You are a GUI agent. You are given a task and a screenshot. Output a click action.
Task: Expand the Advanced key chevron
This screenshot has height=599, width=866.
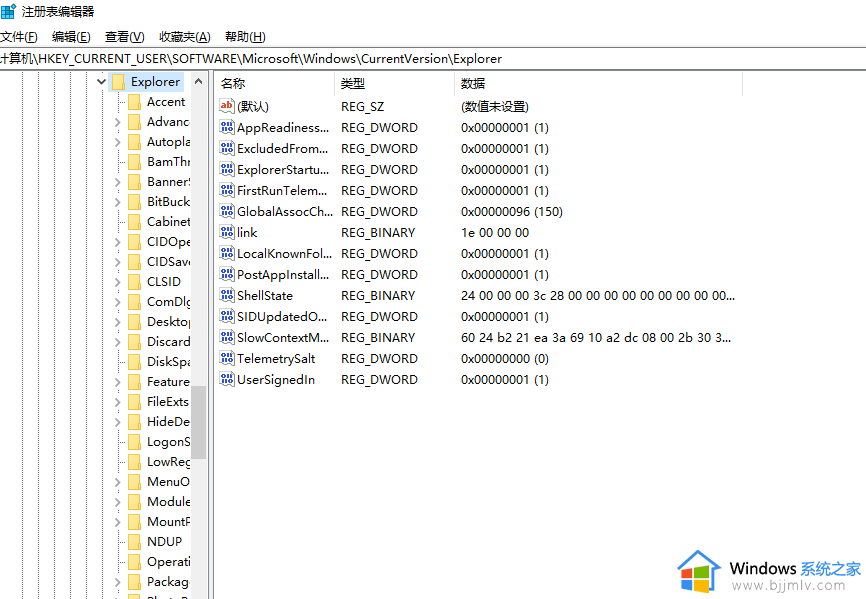tap(117, 122)
